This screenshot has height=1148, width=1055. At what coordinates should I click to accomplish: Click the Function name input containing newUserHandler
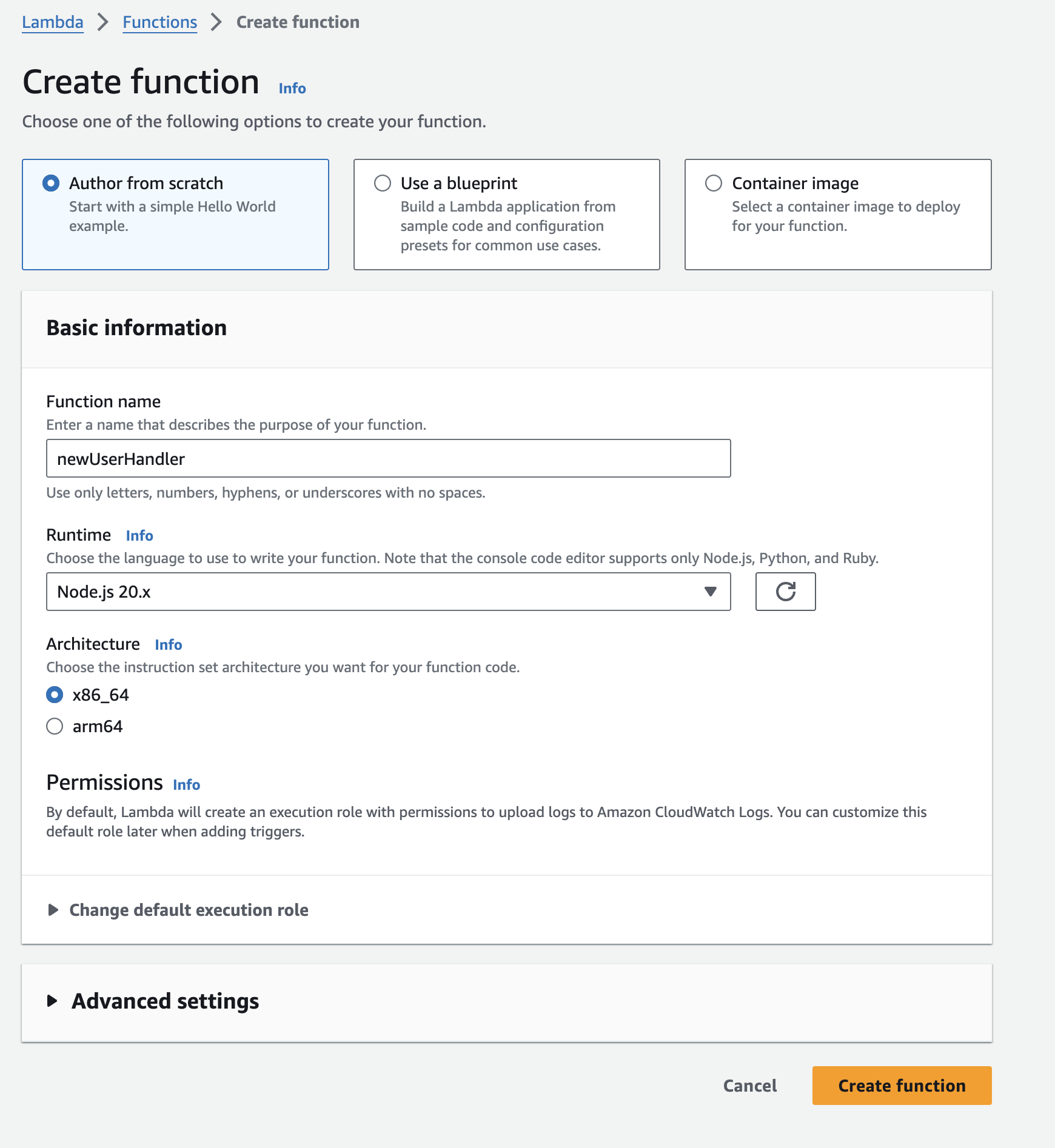click(x=387, y=458)
